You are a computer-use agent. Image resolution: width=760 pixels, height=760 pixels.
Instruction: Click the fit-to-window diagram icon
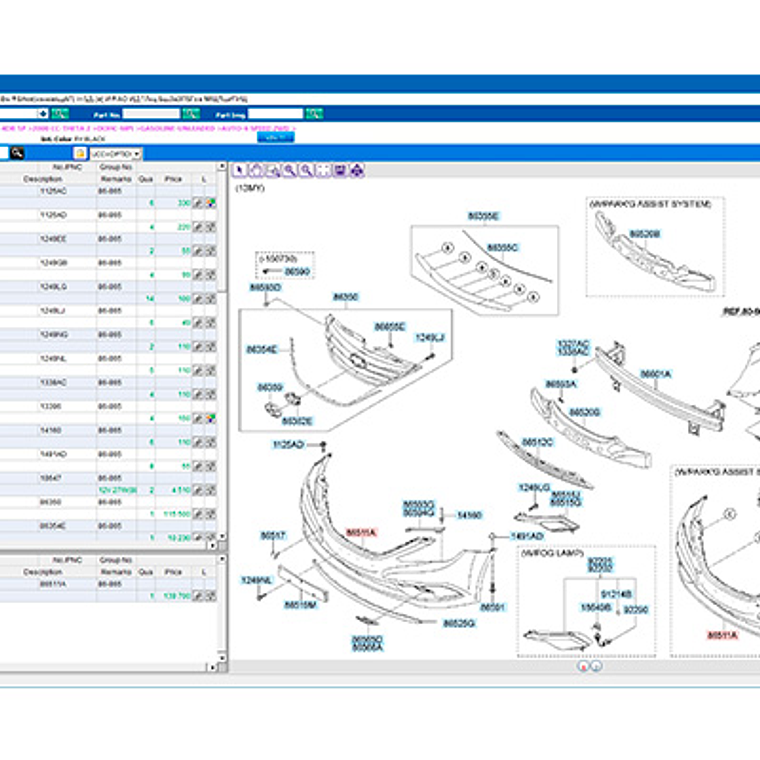pyautogui.click(x=323, y=170)
